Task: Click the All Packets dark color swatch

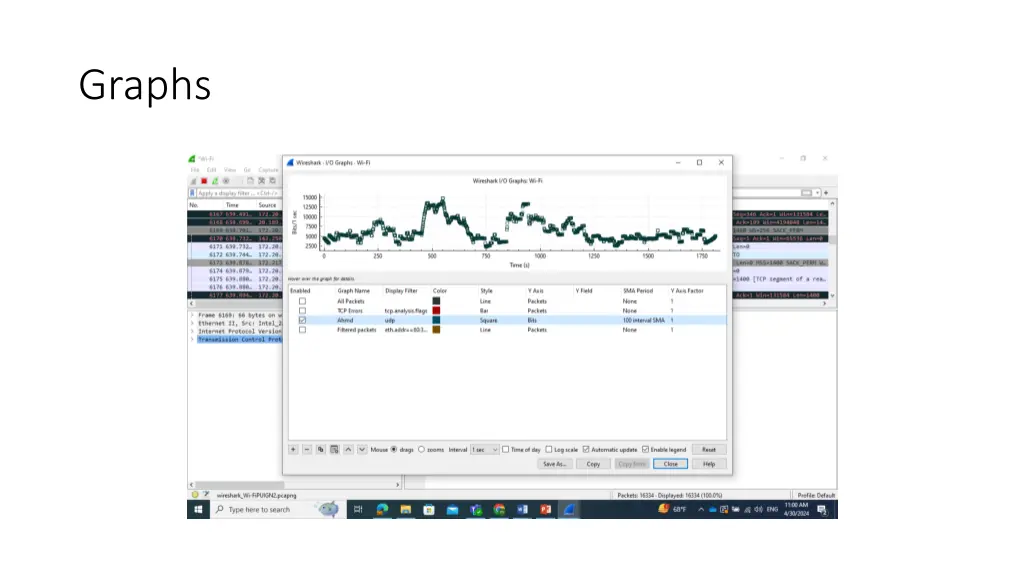Action: (x=436, y=301)
